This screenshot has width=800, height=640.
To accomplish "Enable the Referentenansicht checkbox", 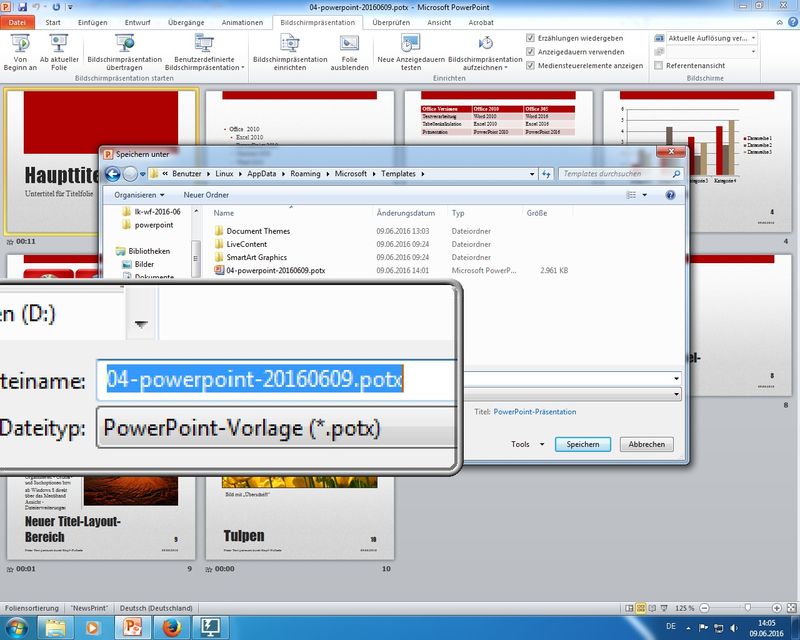I will tap(658, 66).
